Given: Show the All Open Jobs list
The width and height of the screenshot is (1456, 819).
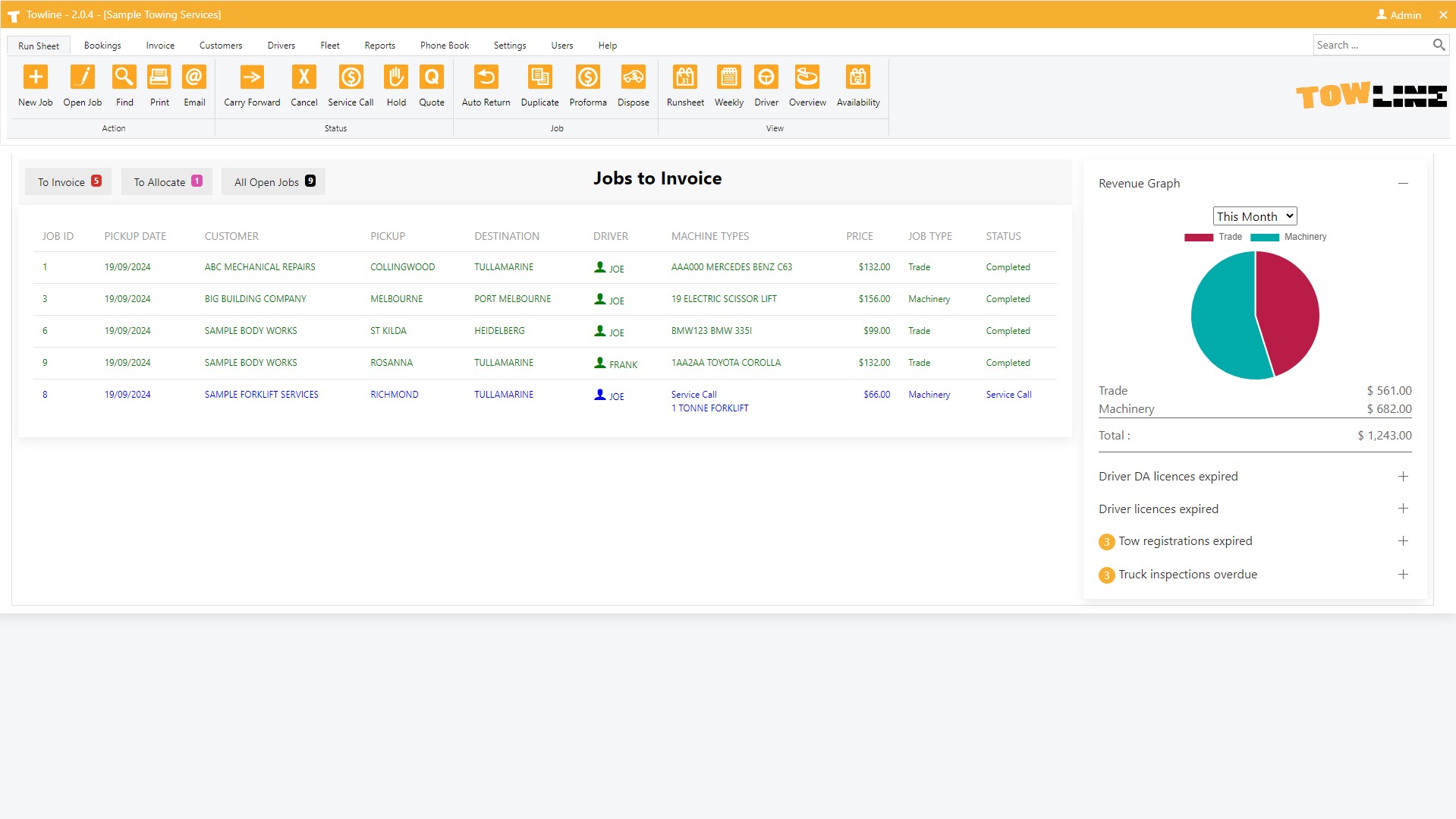Looking at the screenshot, I should [x=273, y=182].
